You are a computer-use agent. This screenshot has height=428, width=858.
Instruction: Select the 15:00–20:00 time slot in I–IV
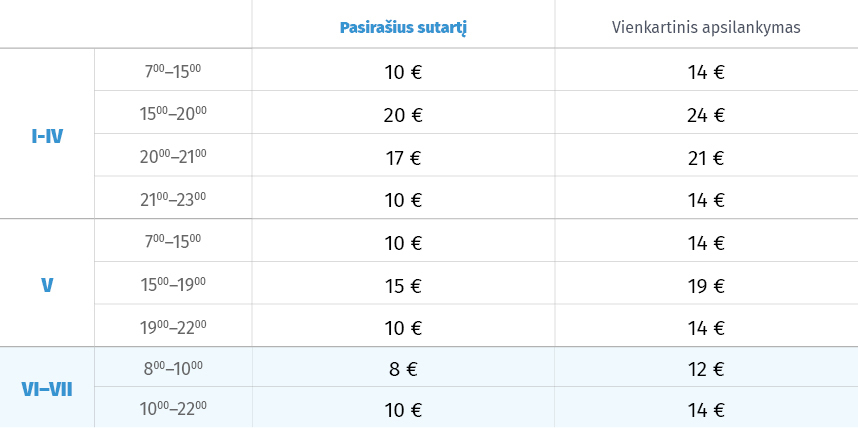[x=173, y=114]
